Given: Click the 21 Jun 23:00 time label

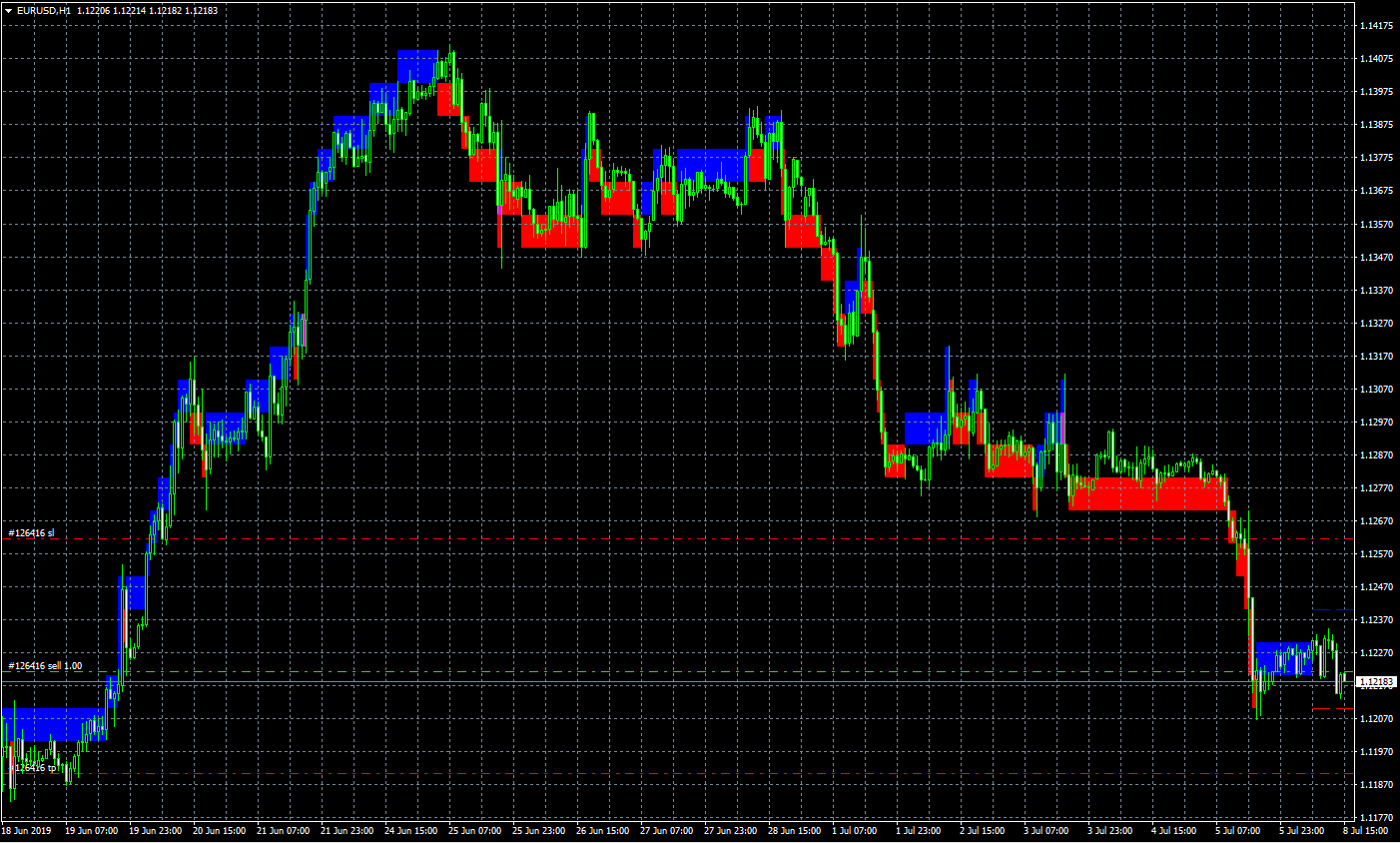Looking at the screenshot, I should coord(347,831).
